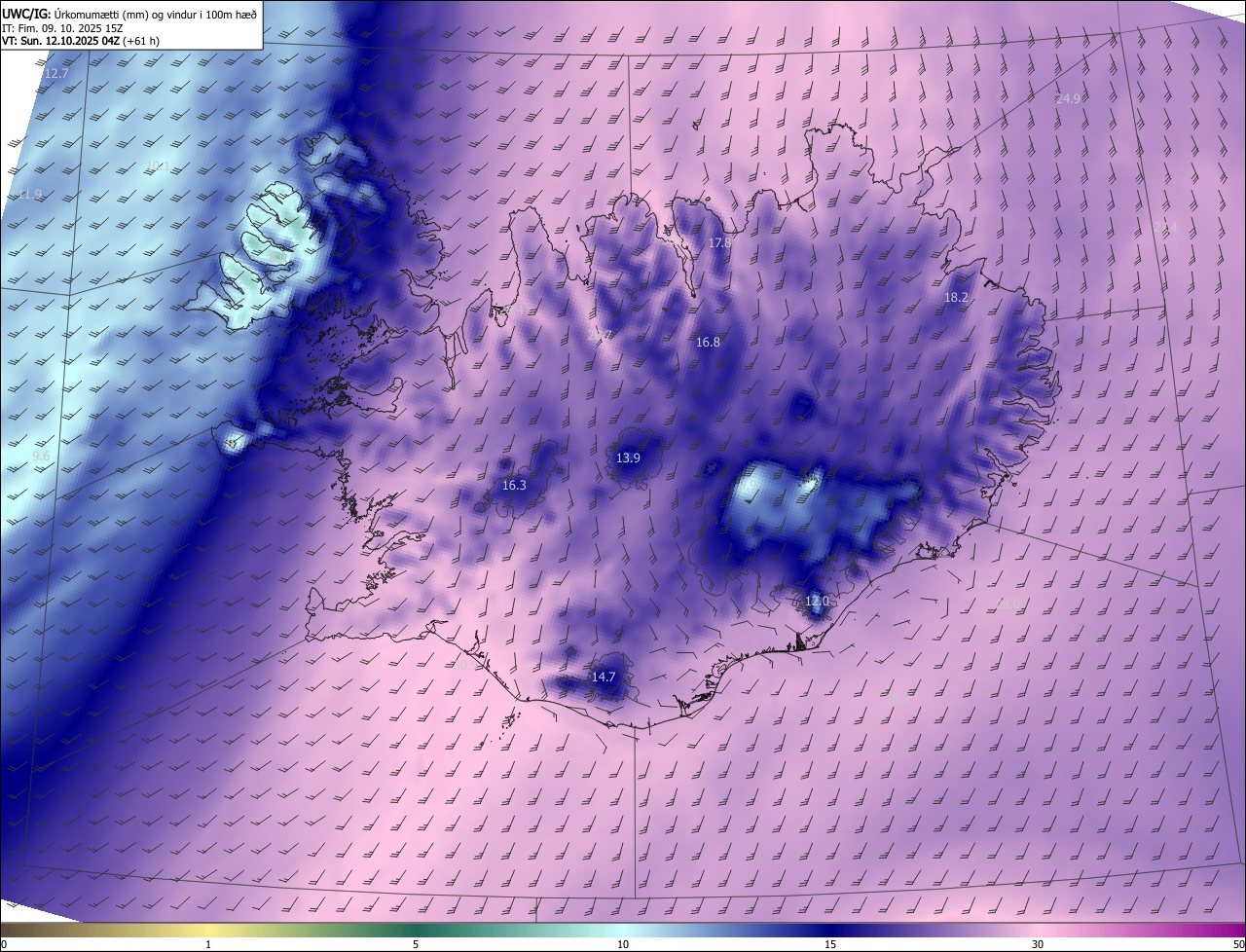Click the colorbar tick label 50
This screenshot has width=1246, height=952.
click(1238, 944)
